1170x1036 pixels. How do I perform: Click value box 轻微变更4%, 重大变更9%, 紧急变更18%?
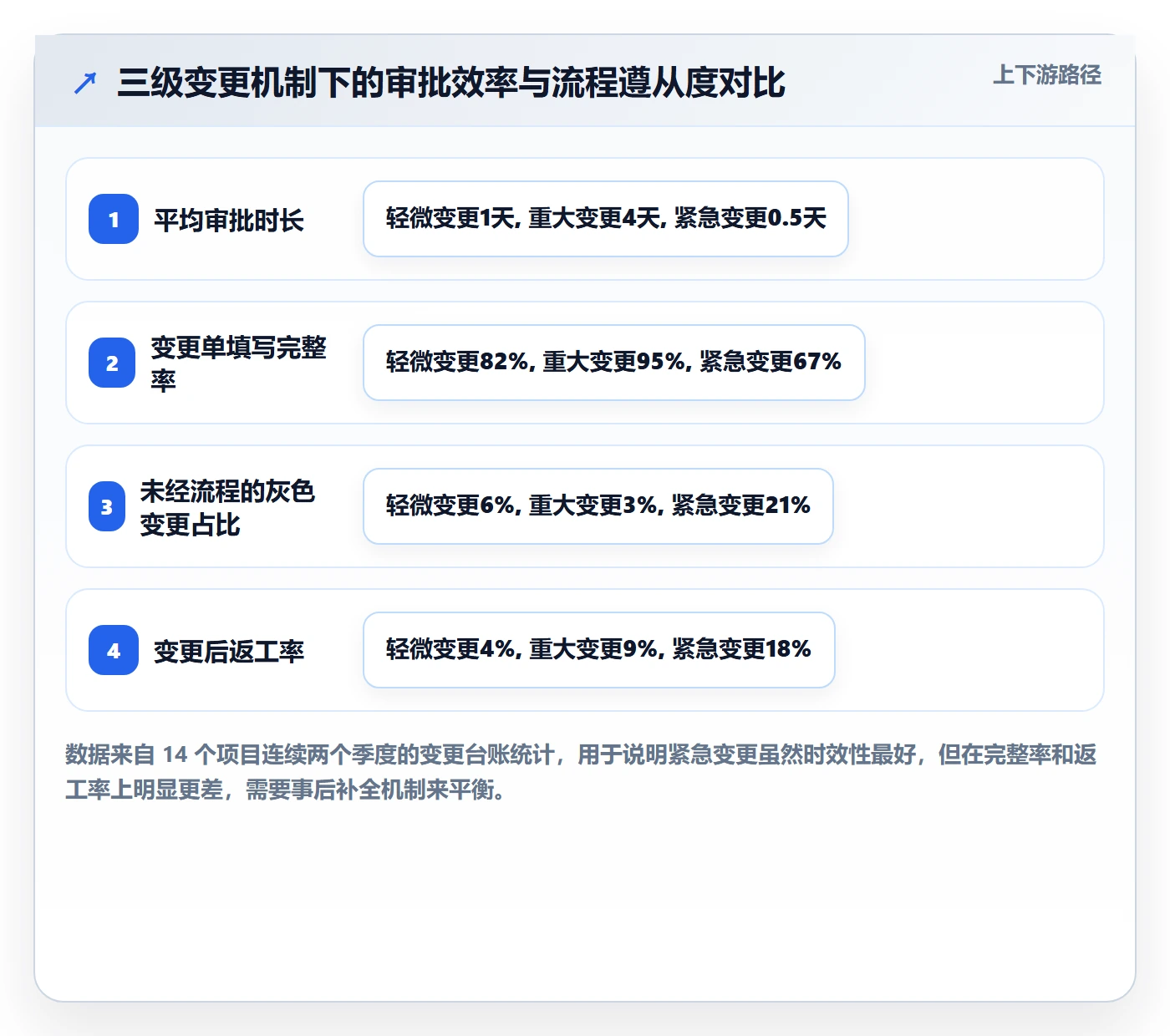tap(599, 650)
